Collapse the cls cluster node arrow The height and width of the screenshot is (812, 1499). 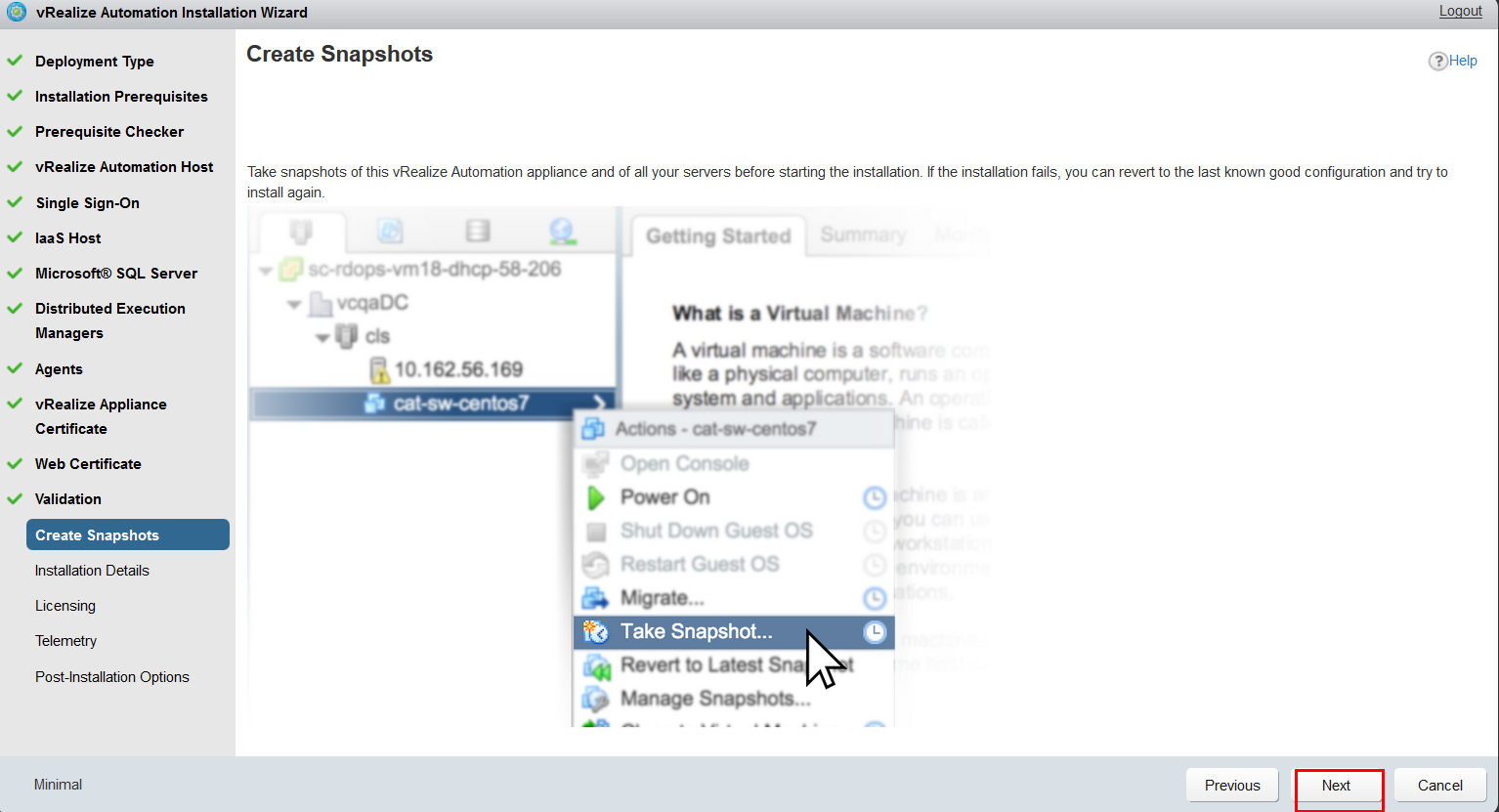click(x=322, y=338)
